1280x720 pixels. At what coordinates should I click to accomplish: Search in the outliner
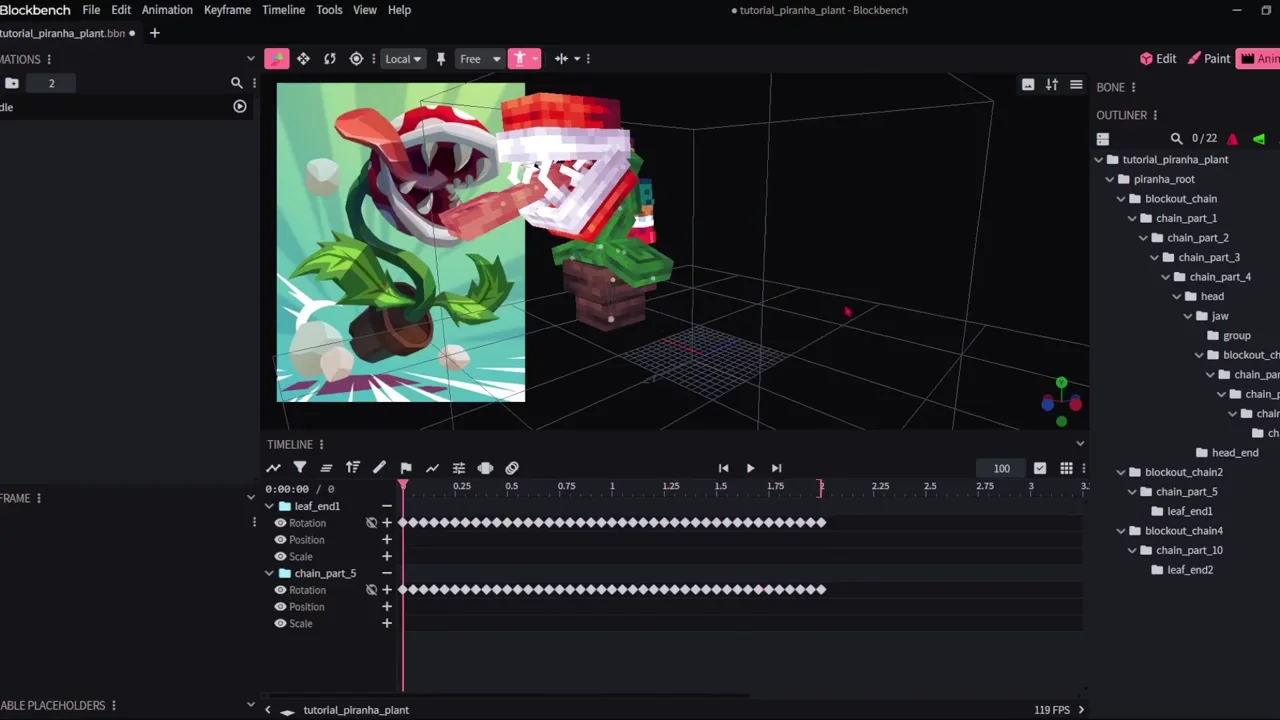point(1176,139)
